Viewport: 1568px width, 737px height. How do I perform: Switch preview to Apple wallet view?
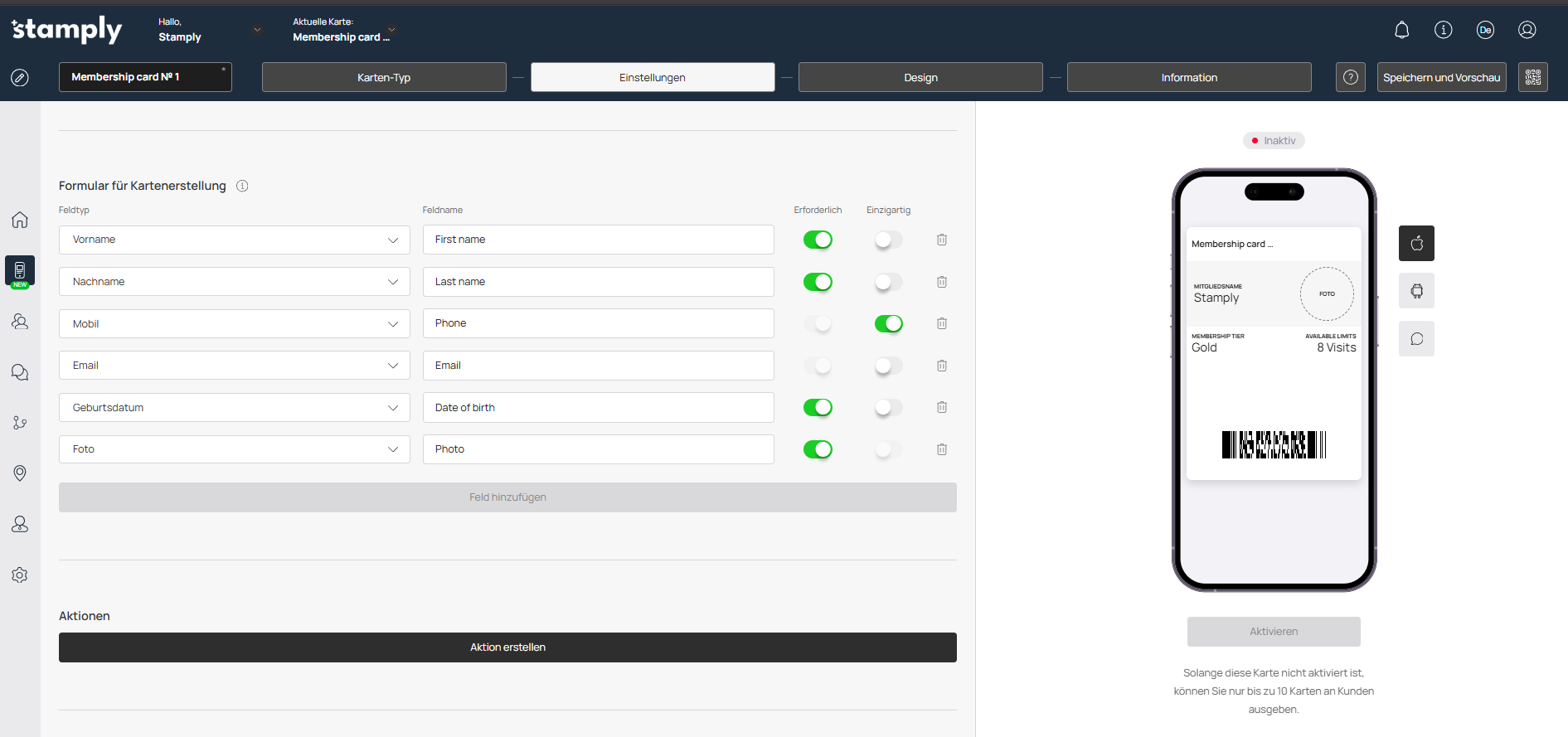(x=1416, y=244)
